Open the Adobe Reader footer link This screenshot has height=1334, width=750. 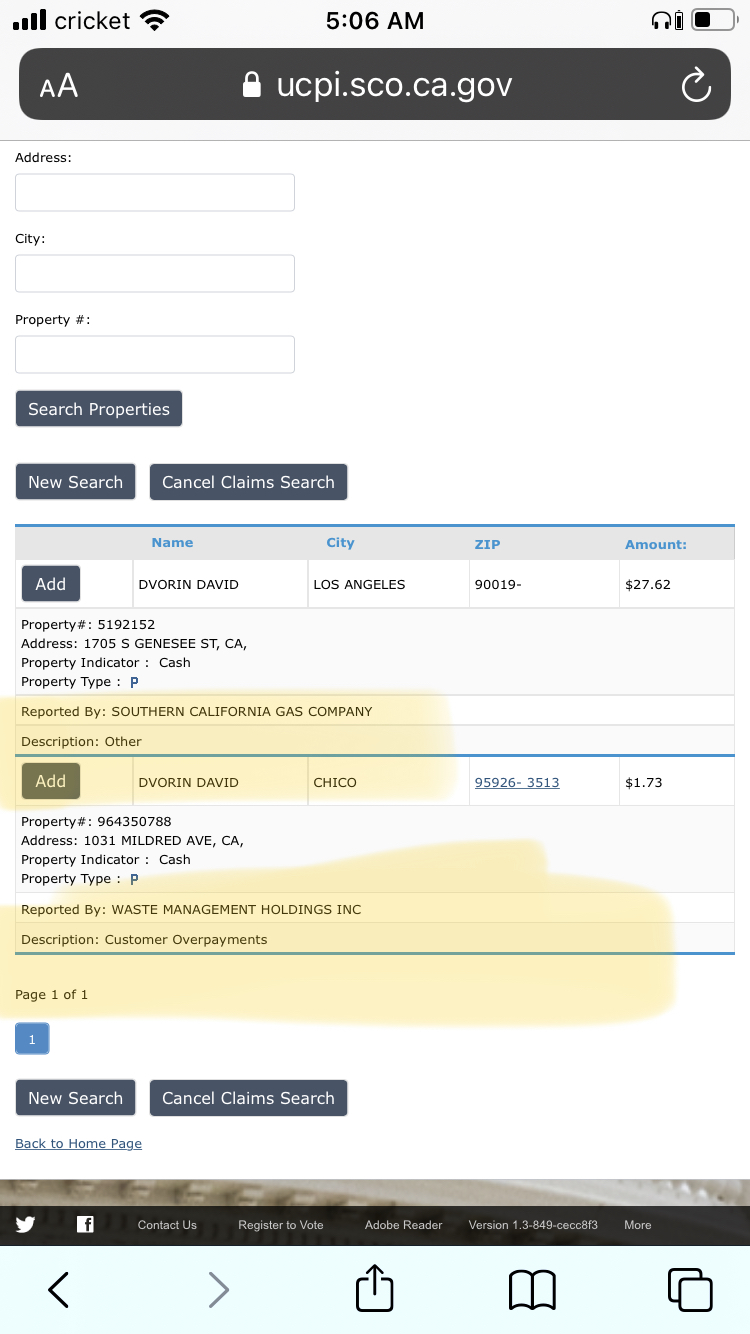pos(403,1225)
